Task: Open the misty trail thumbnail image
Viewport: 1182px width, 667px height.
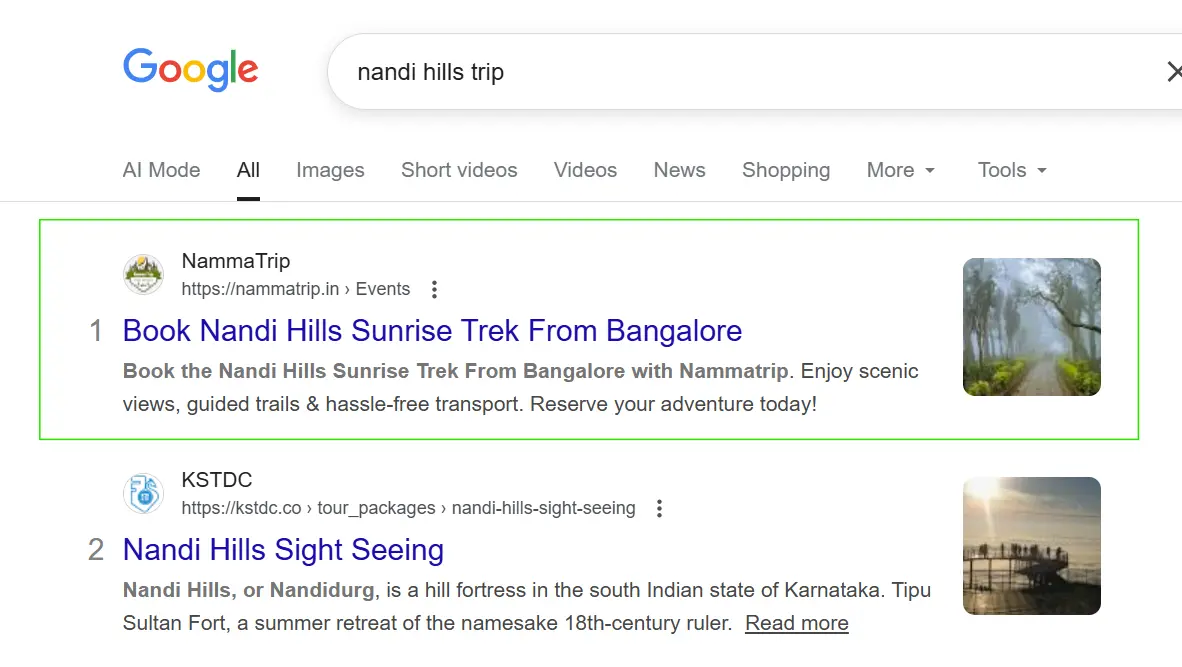Action: tap(1031, 327)
